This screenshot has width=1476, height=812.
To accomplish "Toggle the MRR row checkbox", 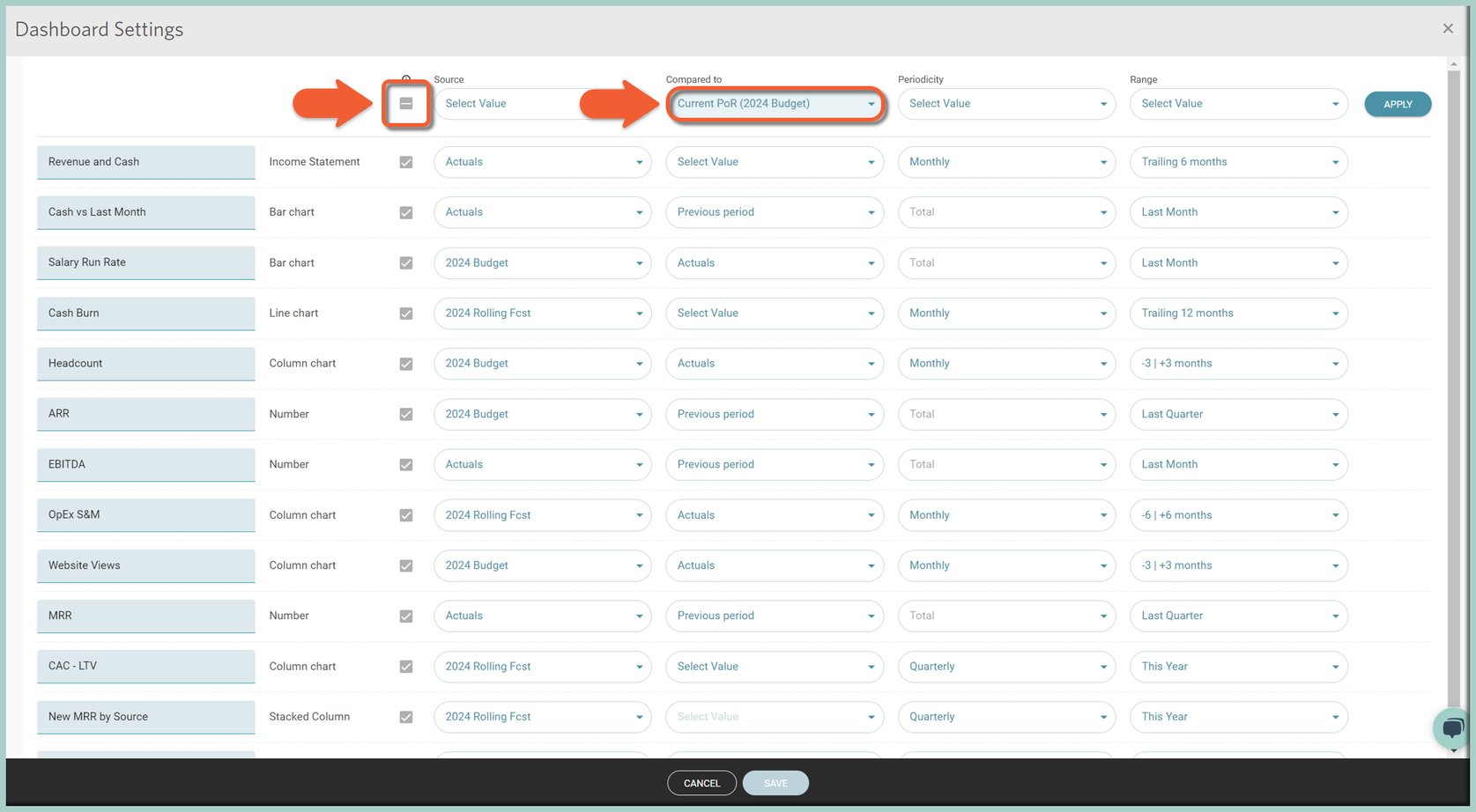I will [x=406, y=616].
